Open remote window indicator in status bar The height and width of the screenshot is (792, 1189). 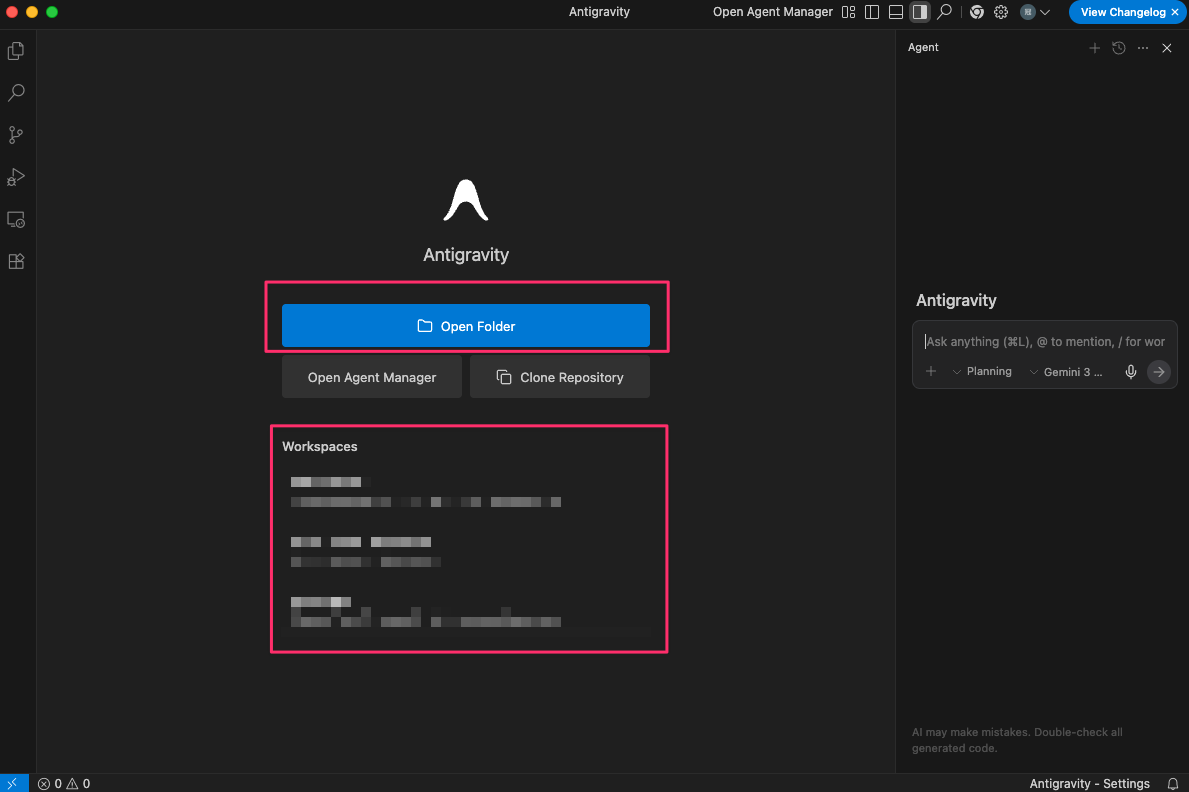click(x=14, y=783)
